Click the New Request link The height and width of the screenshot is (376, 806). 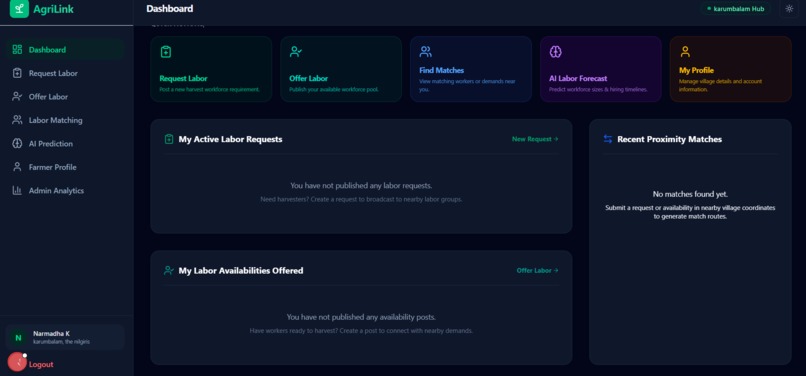(x=535, y=139)
